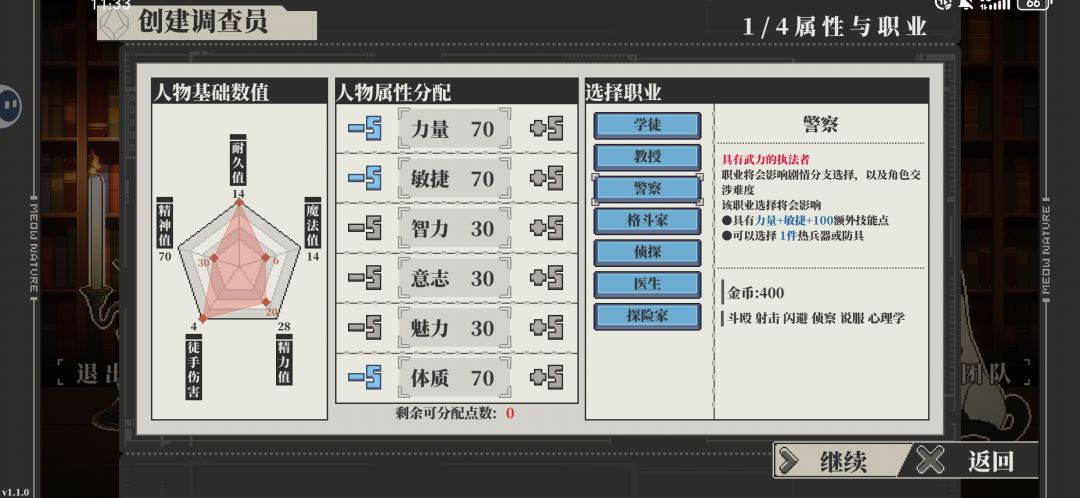This screenshot has height=498, width=1080.
Task: Click the 魔法值 label on radar chart
Action: pos(313,223)
